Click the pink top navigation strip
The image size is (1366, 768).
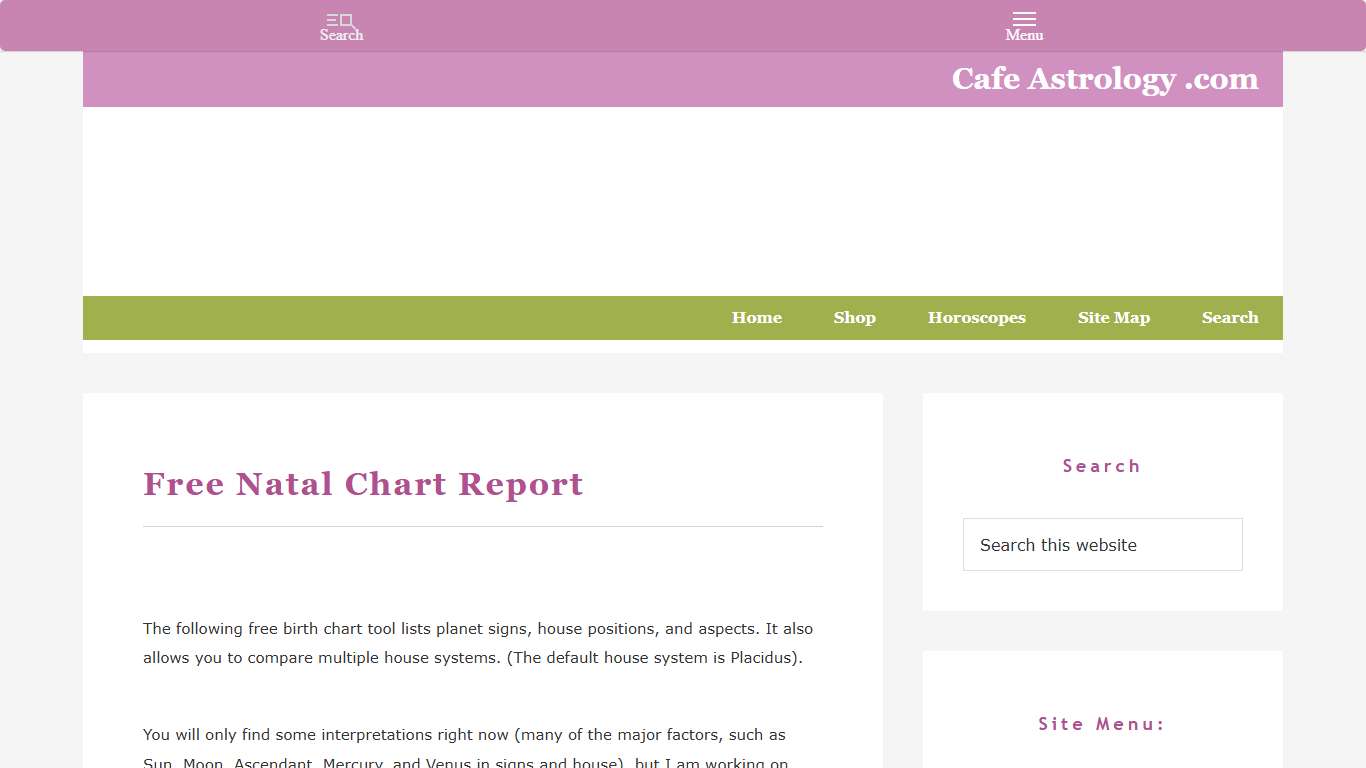click(x=683, y=25)
